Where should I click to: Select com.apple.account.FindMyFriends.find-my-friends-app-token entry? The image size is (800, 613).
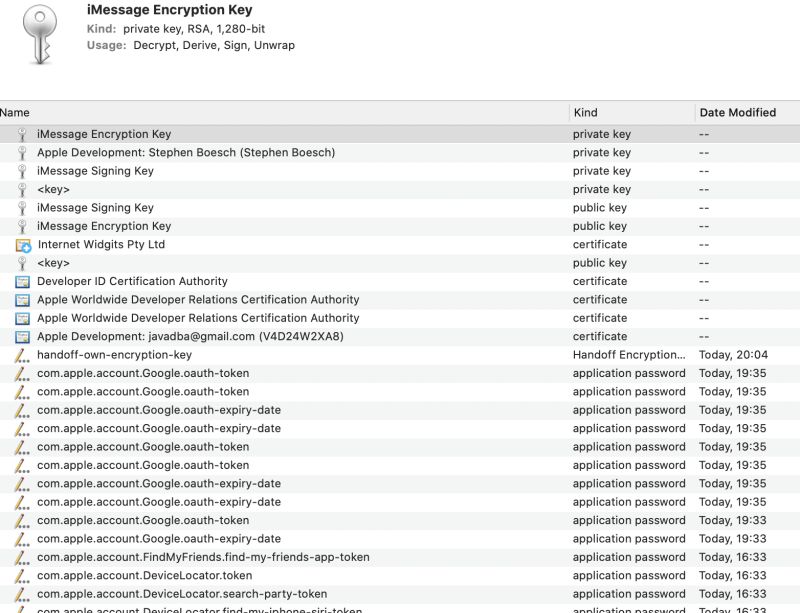pyautogui.click(x=203, y=557)
